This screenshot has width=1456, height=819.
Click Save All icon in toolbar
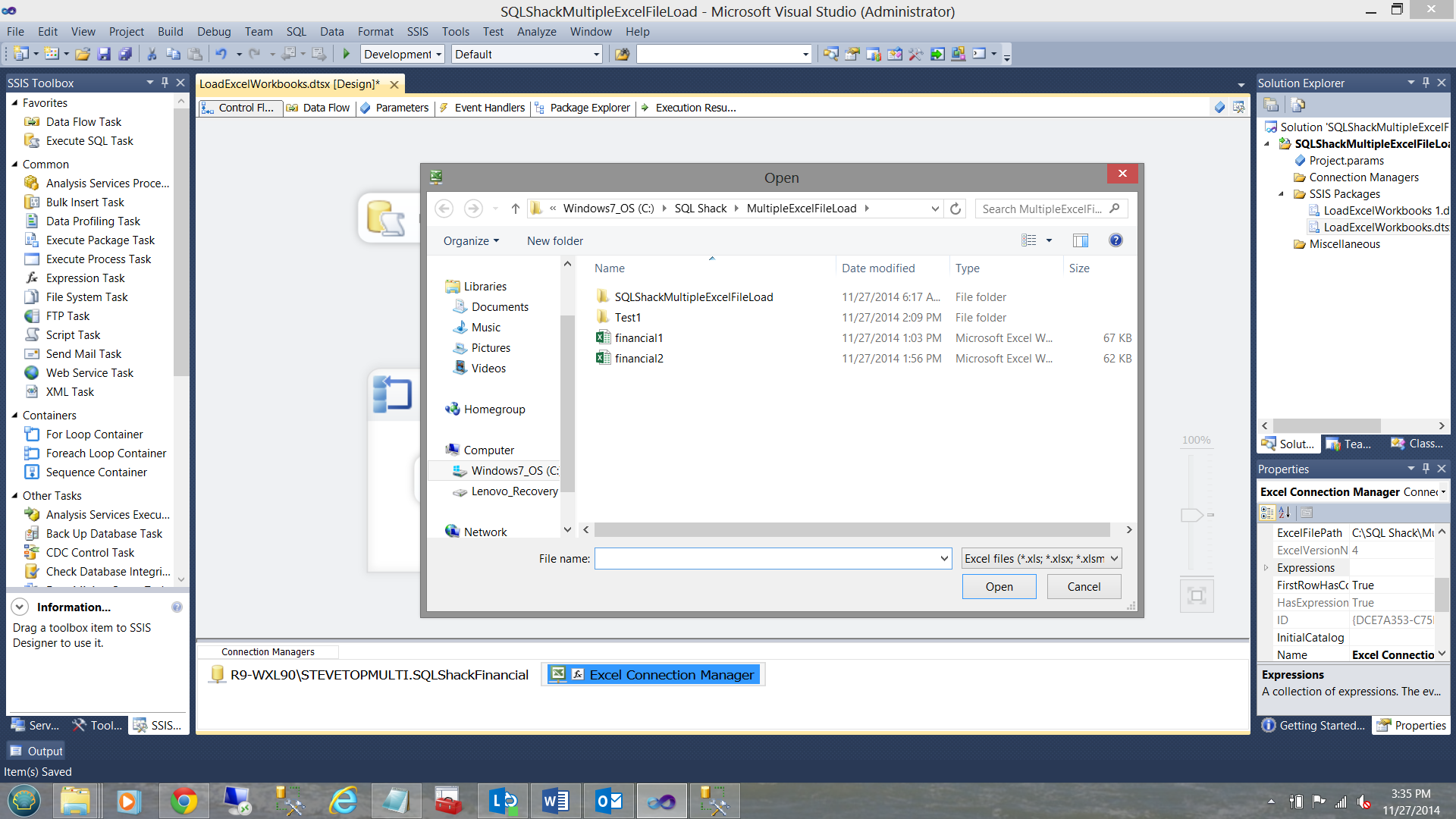(126, 54)
